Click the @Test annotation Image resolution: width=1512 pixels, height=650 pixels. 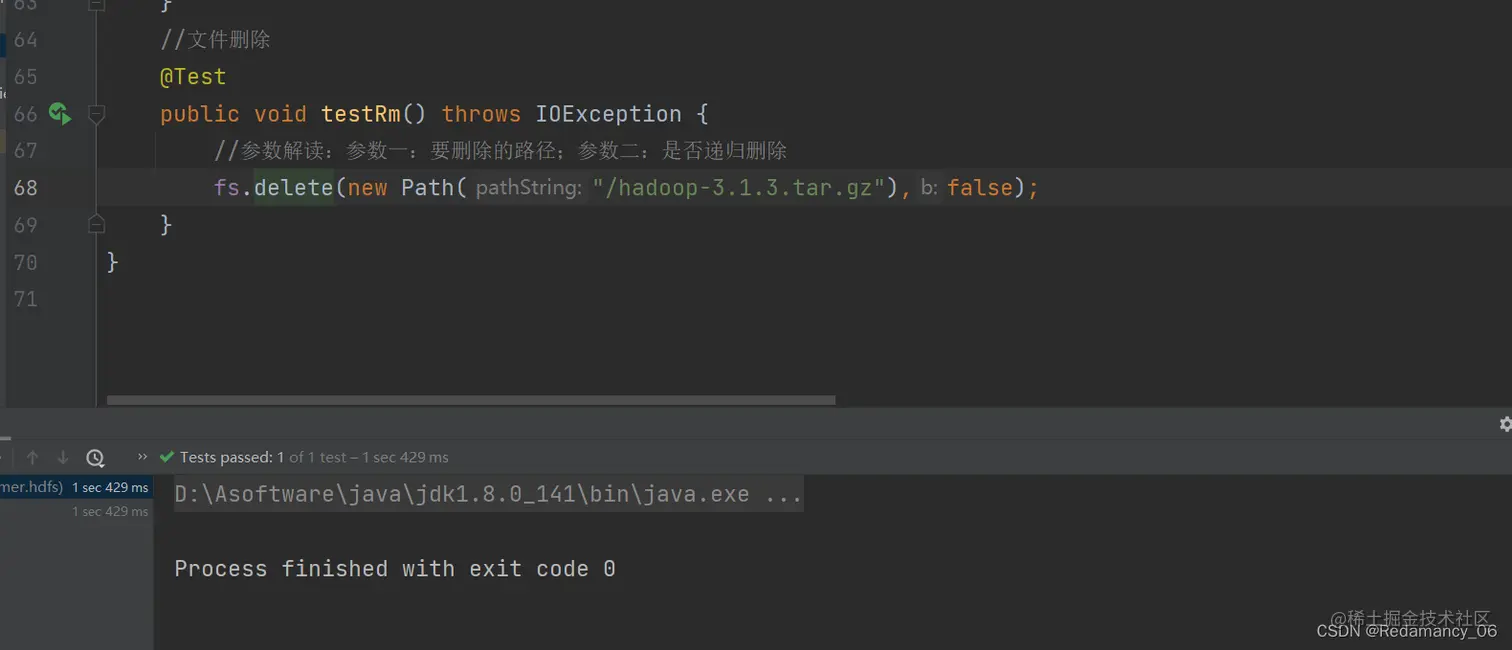193,77
